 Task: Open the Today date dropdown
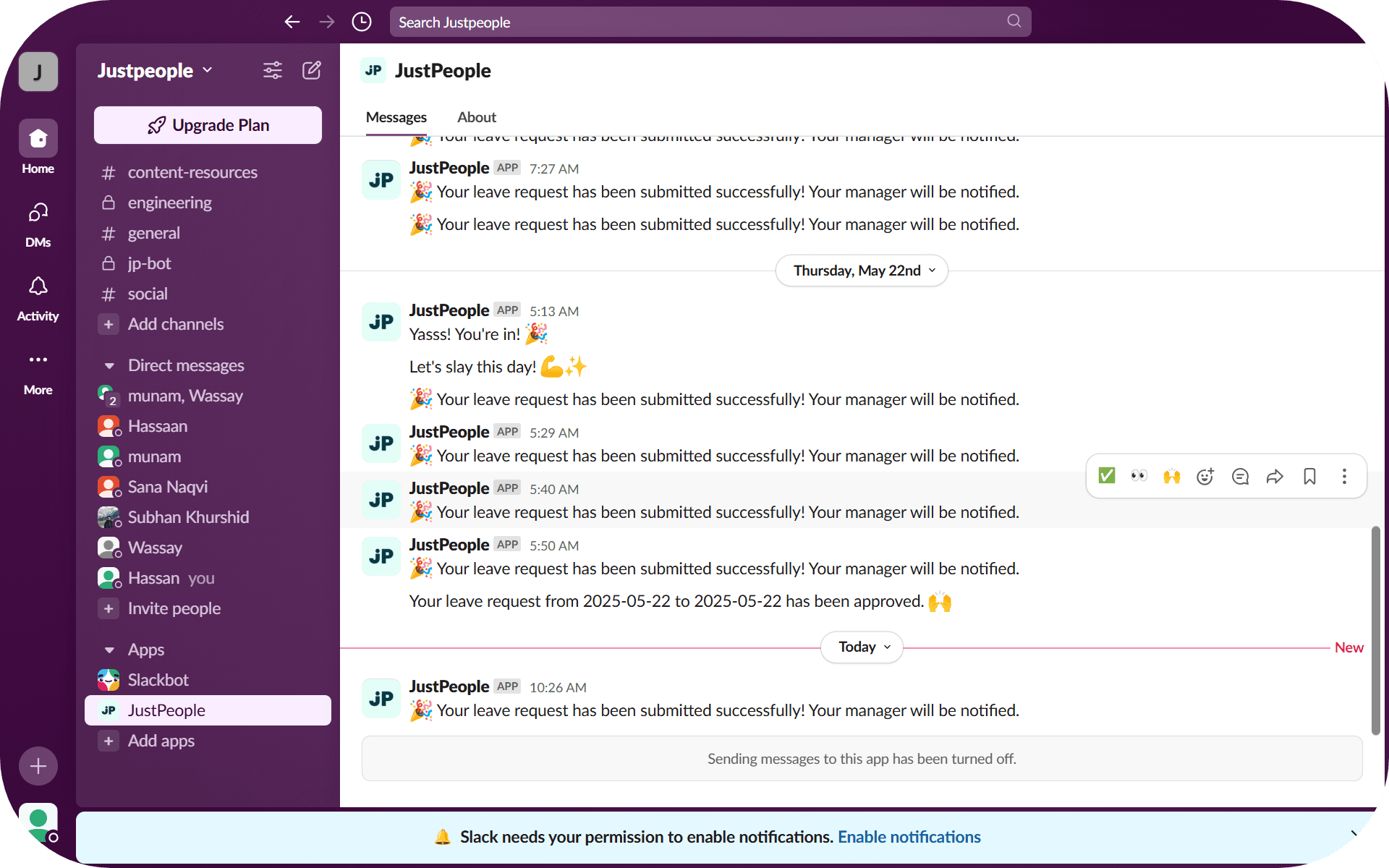[x=862, y=647]
